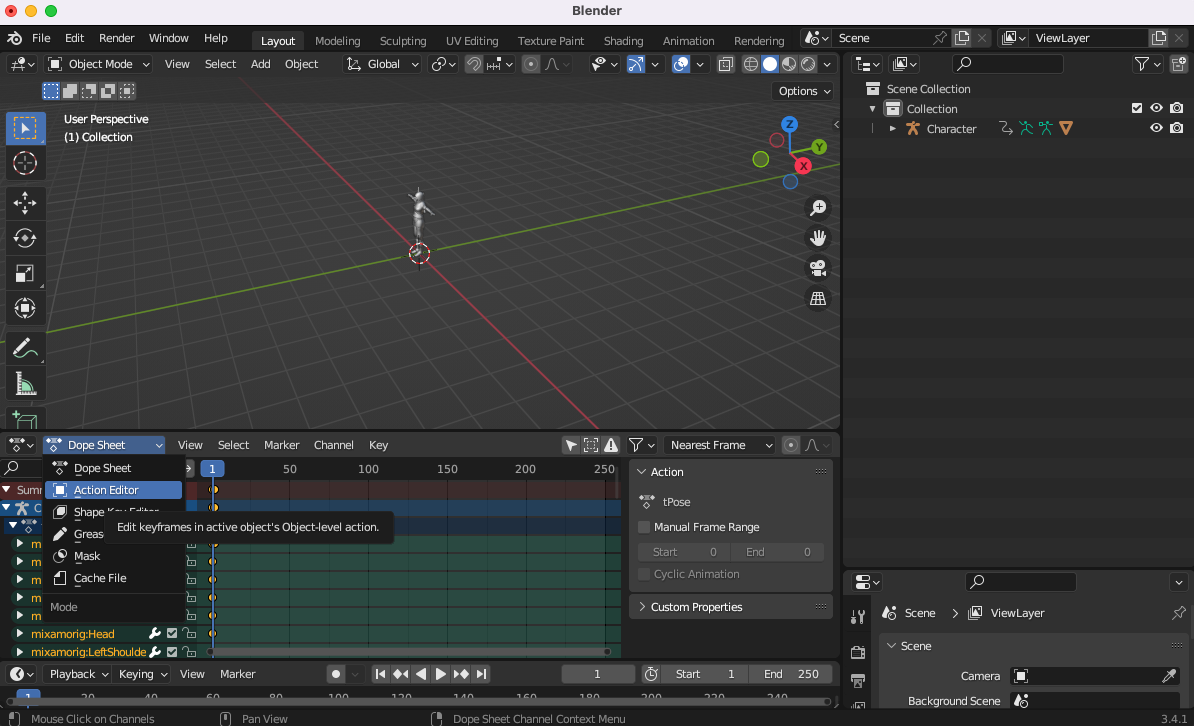Viewport: 1194px width, 726px height.
Task: Toggle only show selected arrow icon
Action: 570,445
